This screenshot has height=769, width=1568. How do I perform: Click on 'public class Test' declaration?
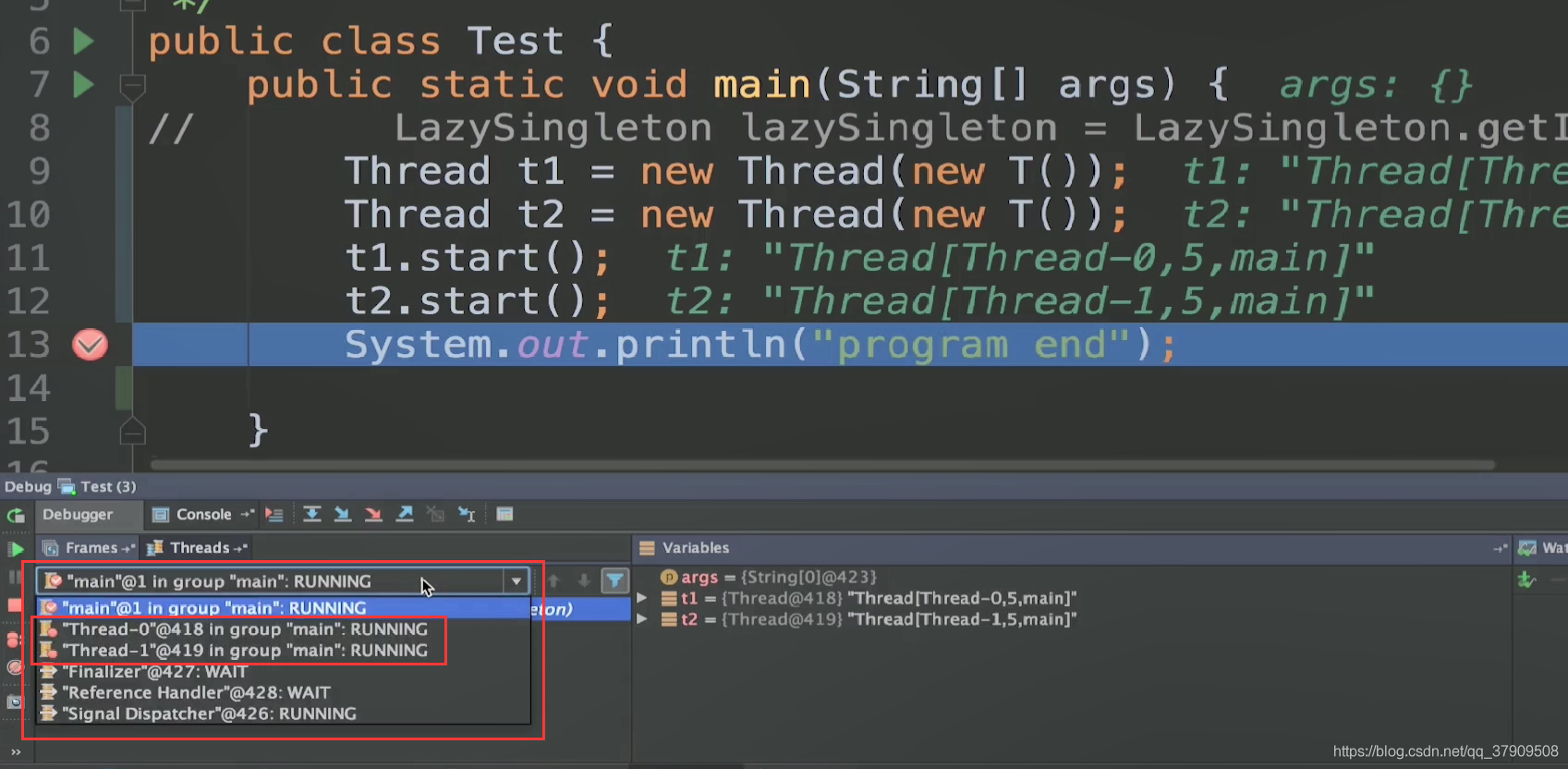click(x=380, y=42)
